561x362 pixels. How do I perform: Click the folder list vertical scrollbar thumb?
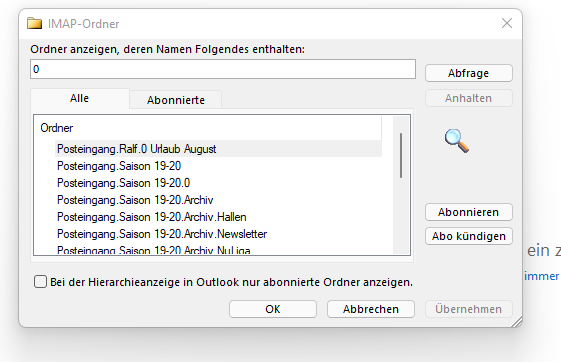coord(401,155)
